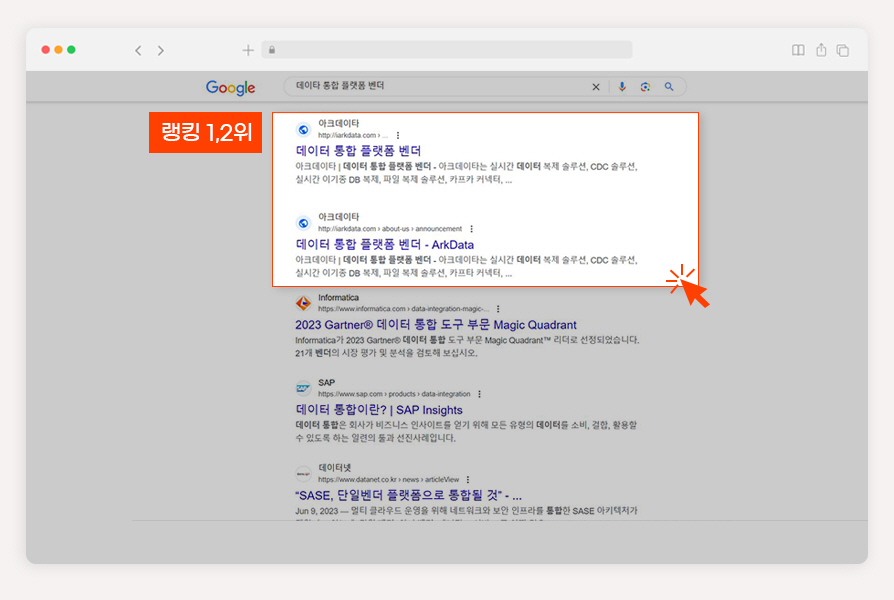Click the share icon in browser toolbar

click(821, 50)
